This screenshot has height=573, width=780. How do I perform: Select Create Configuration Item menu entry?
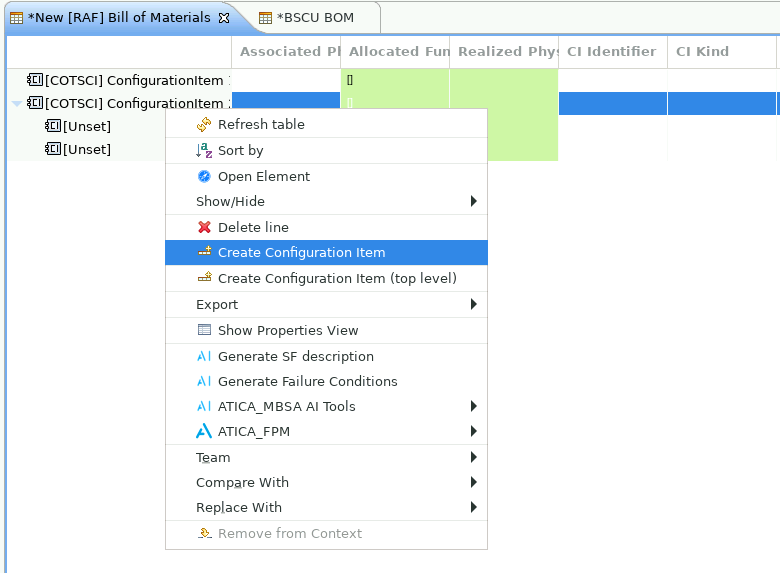(x=326, y=252)
